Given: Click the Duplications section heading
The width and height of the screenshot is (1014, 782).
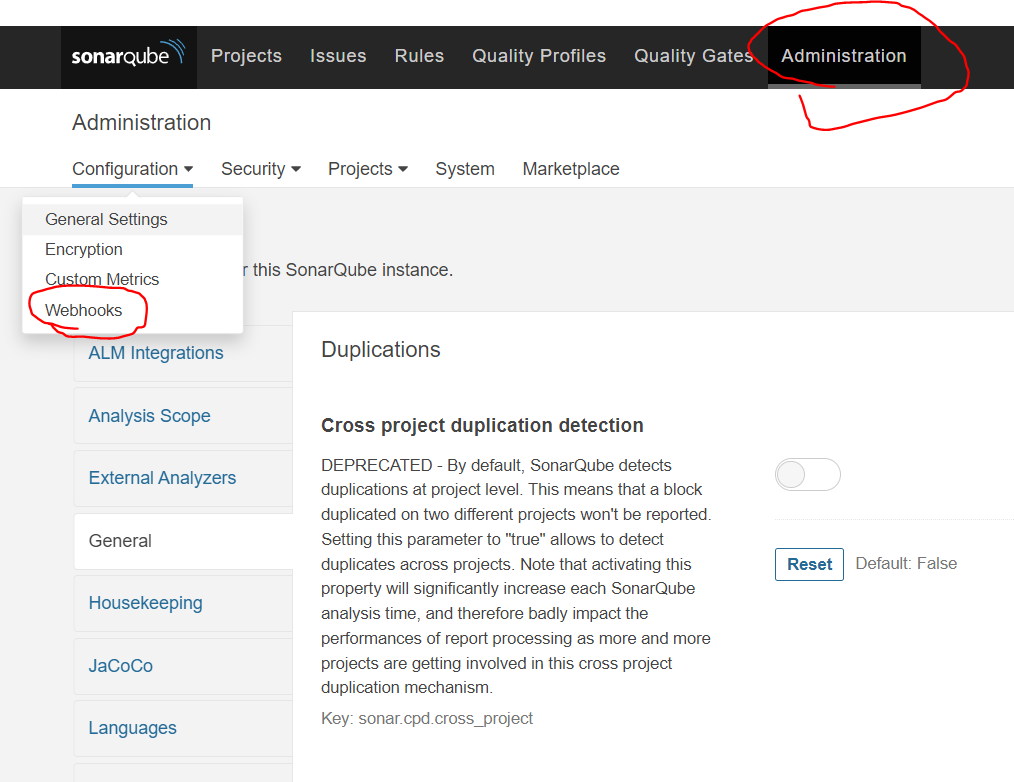Looking at the screenshot, I should tap(380, 349).
